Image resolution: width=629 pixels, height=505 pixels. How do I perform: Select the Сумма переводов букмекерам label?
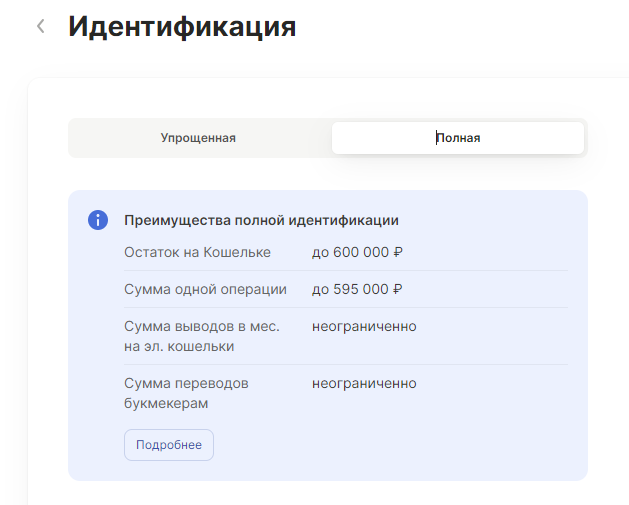pyautogui.click(x=186, y=393)
